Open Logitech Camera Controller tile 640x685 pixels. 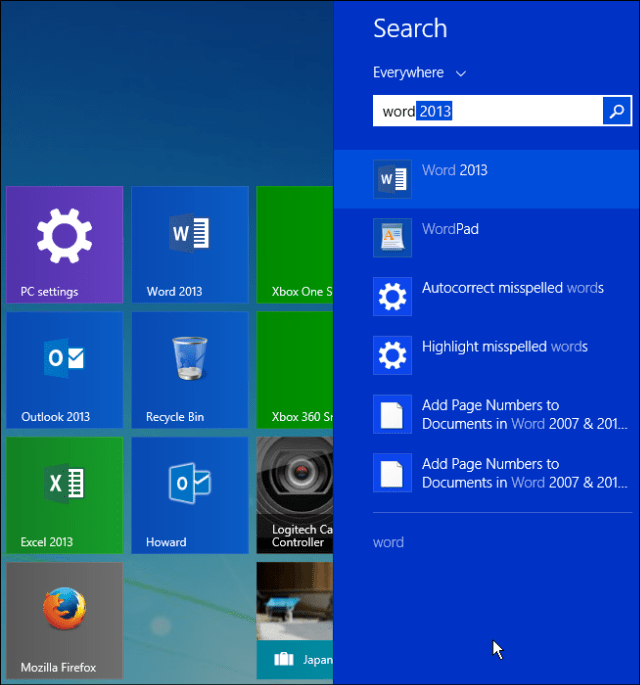tap(295, 495)
